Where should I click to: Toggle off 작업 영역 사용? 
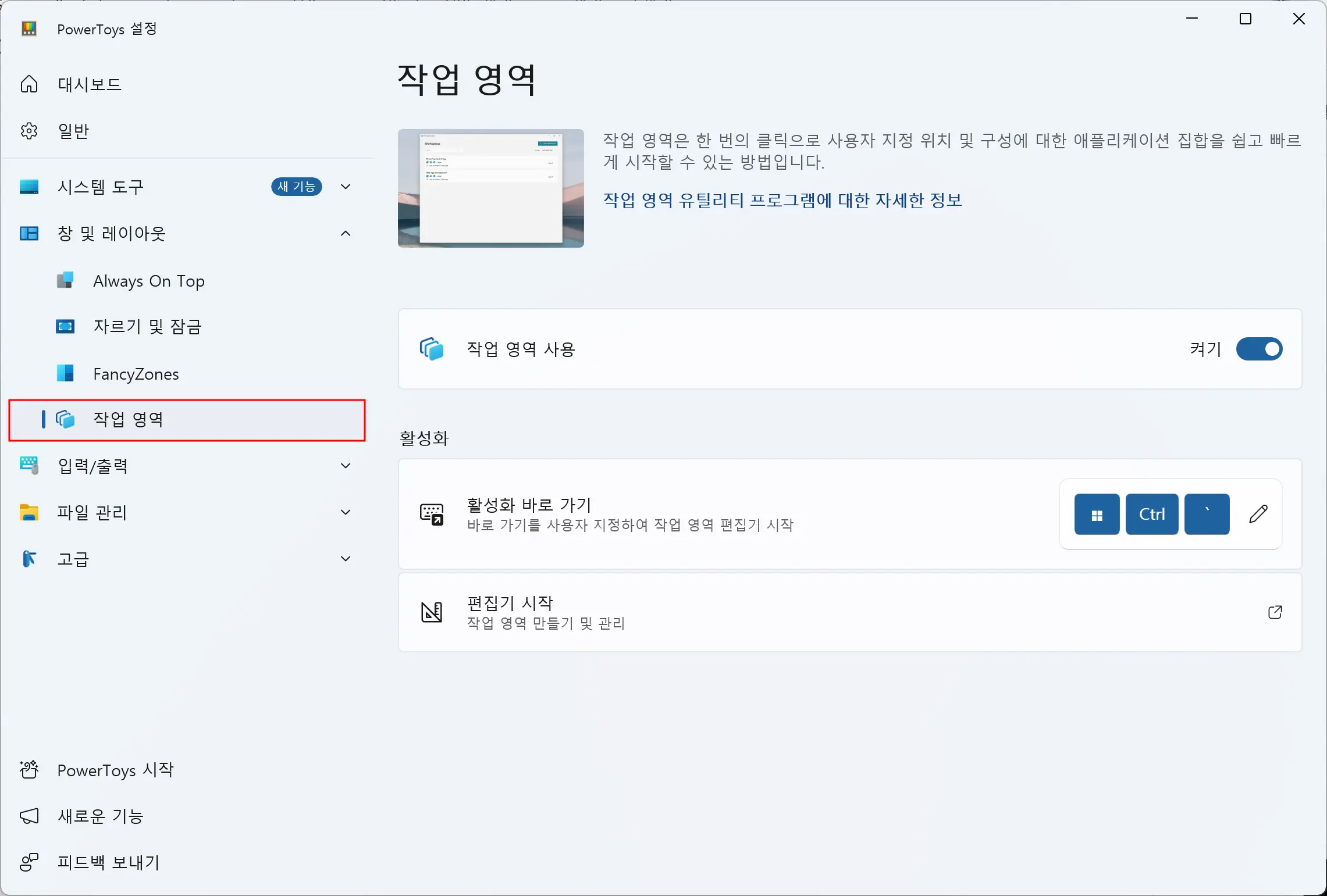[1259, 349]
